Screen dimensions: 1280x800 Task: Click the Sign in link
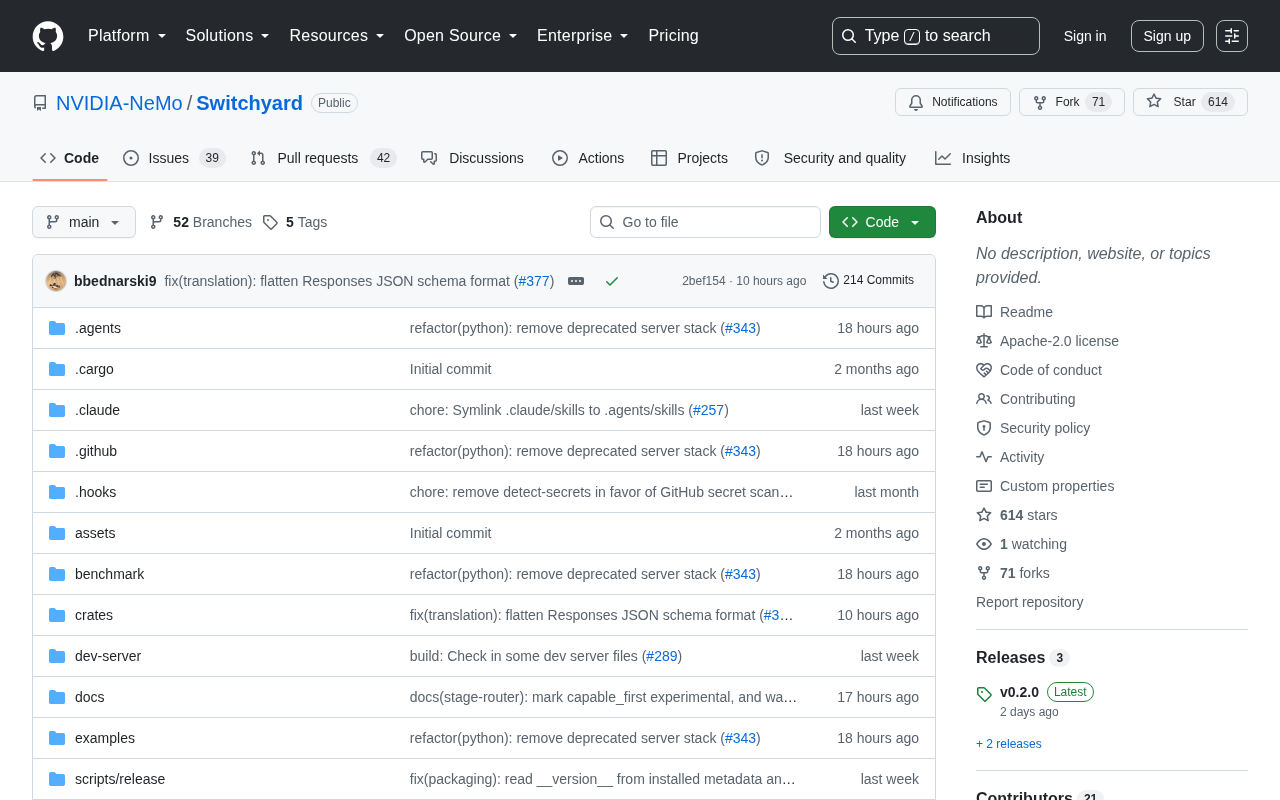tap(1085, 36)
